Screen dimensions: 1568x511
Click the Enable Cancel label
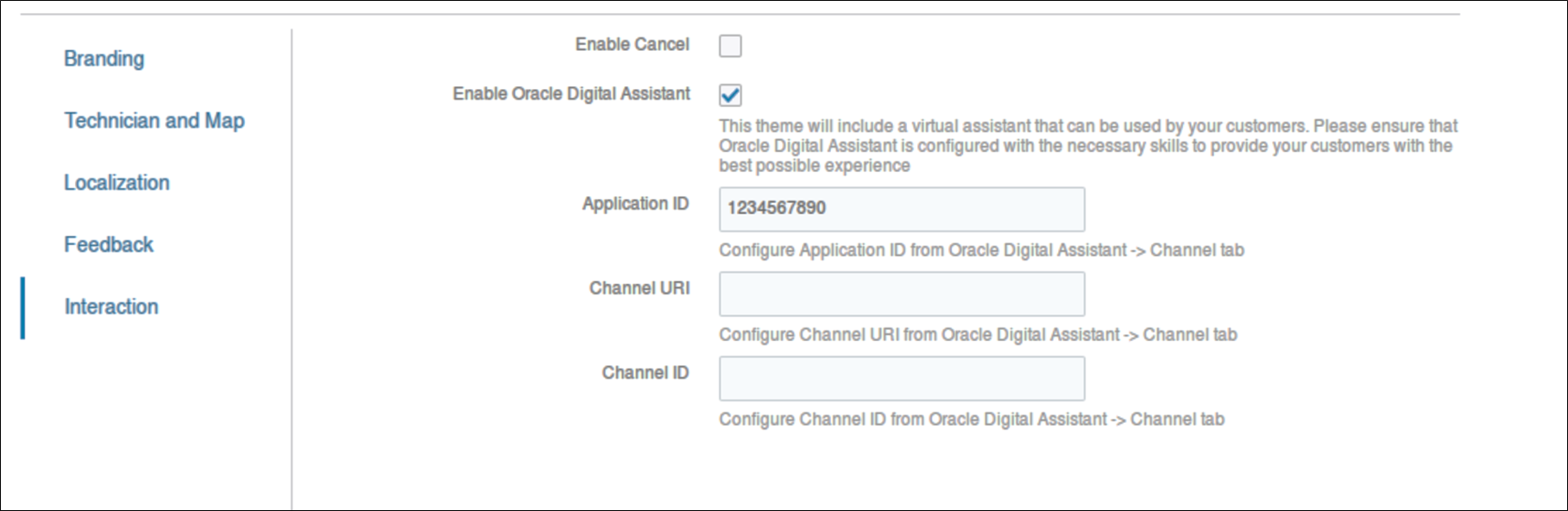click(x=632, y=45)
